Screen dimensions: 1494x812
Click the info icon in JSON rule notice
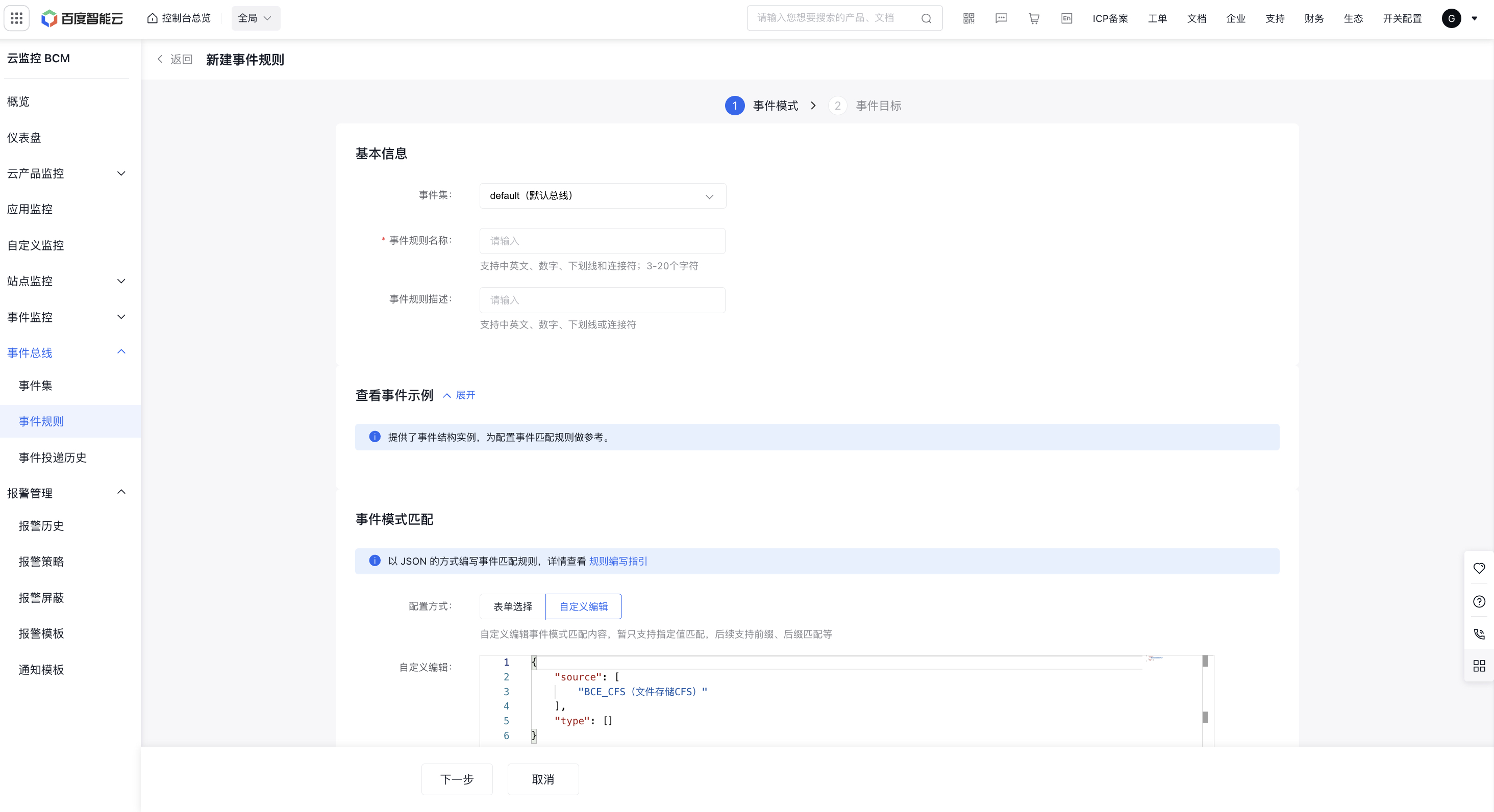[x=375, y=561]
